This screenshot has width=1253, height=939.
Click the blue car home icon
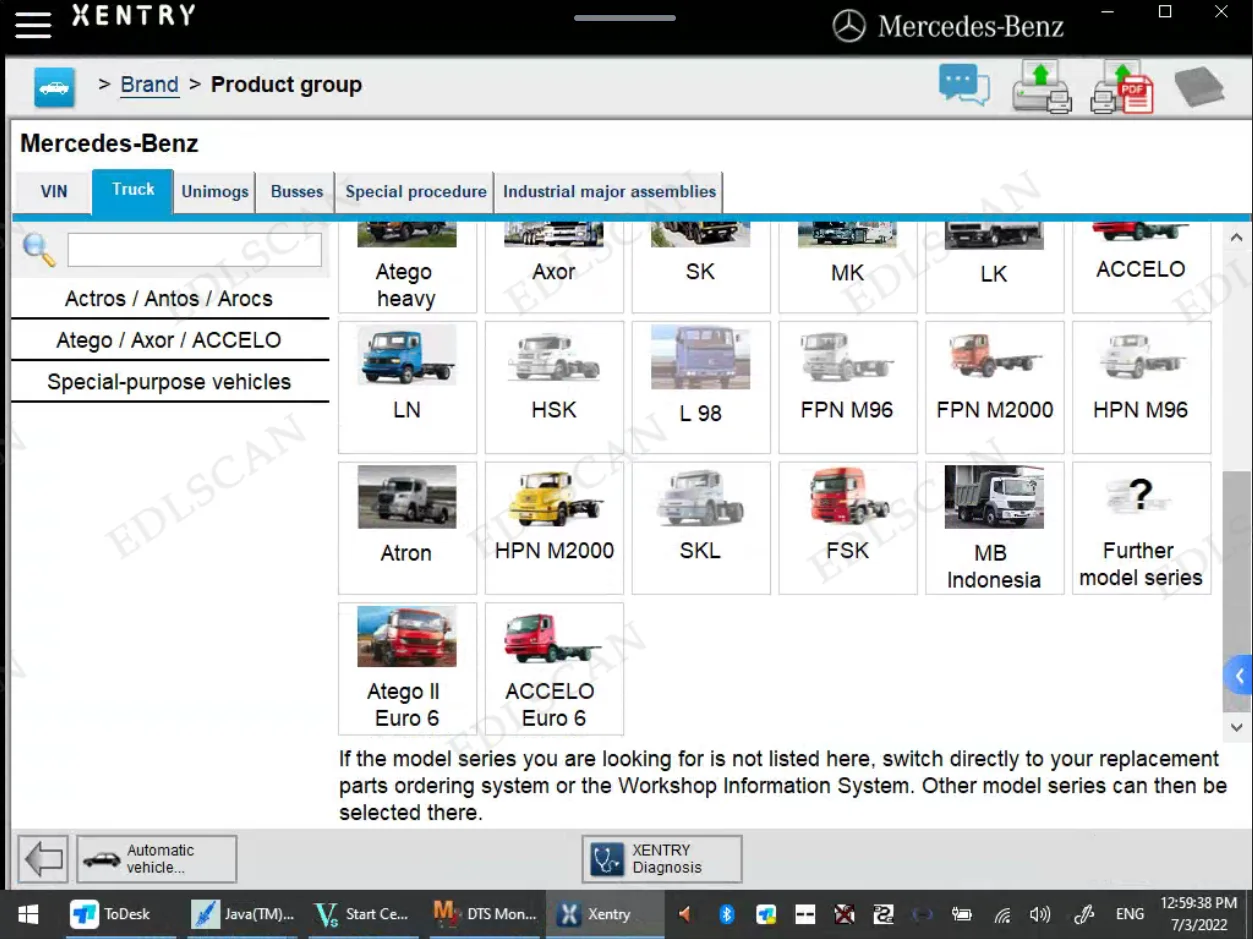click(55, 87)
